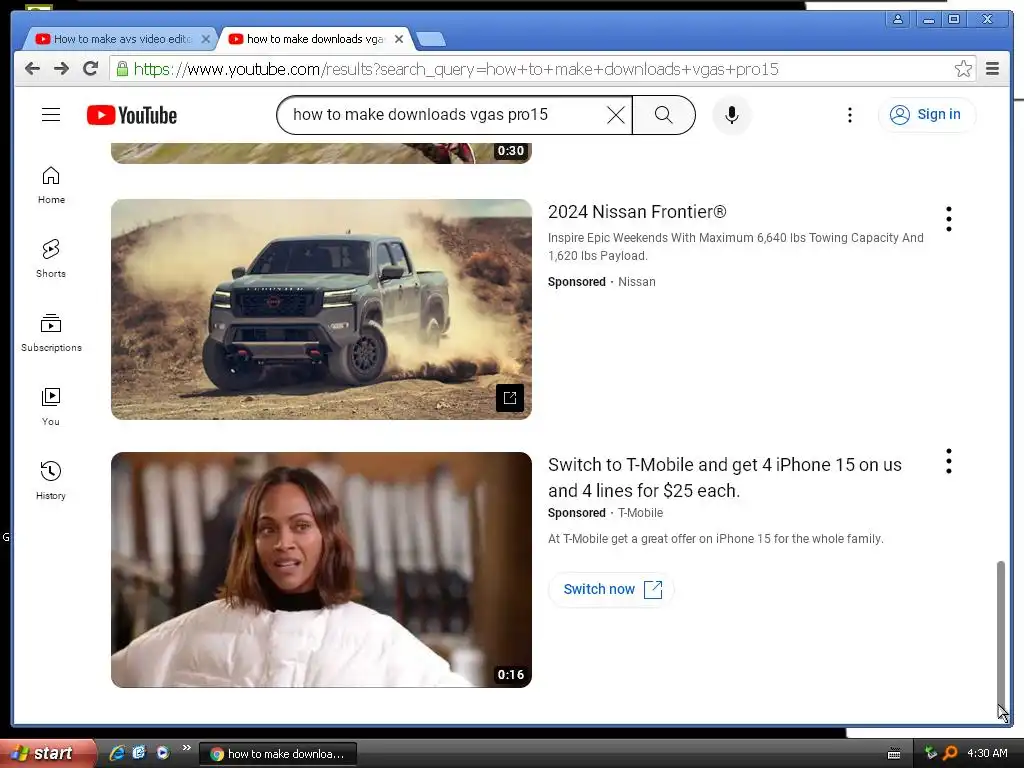Reload the page with the refresh icon

coord(91,69)
